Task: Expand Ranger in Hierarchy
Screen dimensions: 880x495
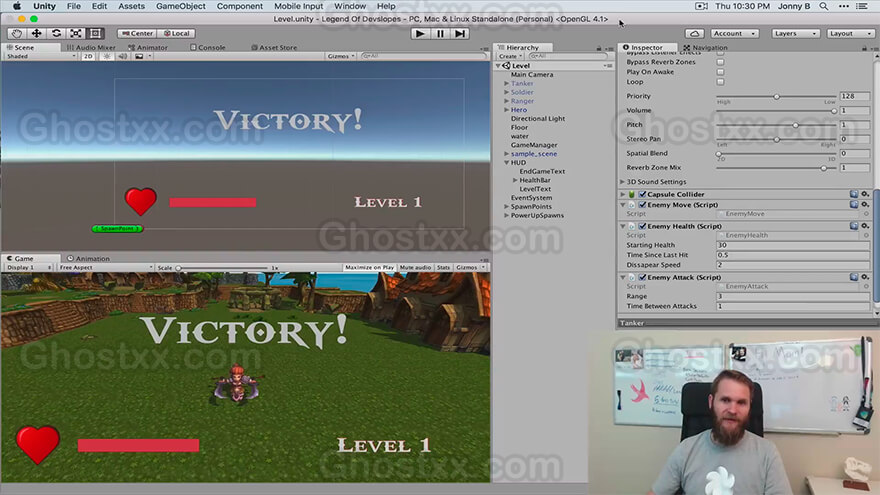Action: [x=506, y=101]
